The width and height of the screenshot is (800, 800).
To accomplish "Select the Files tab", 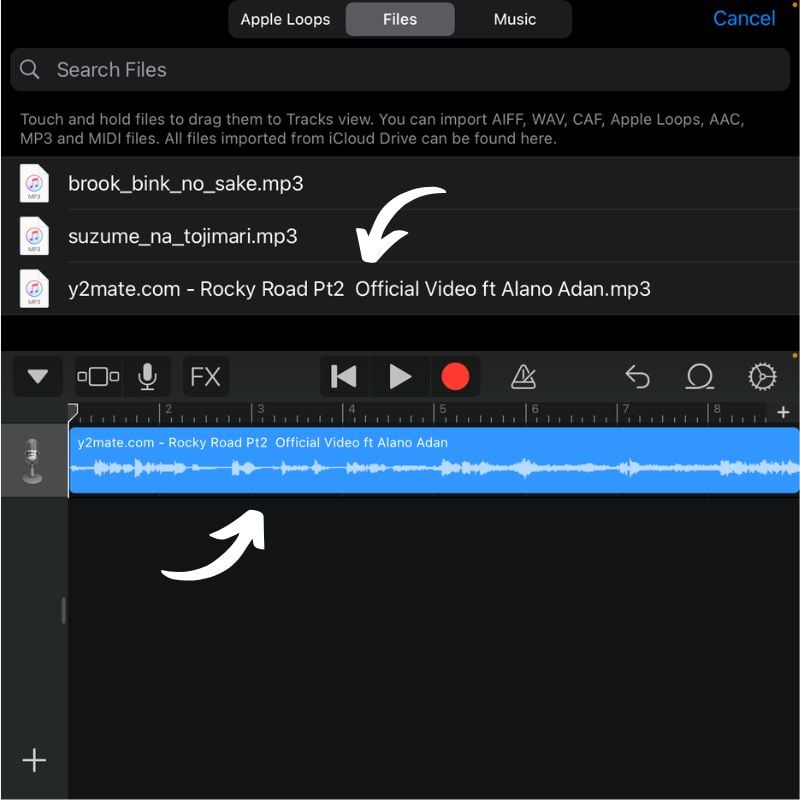I will click(x=400, y=19).
